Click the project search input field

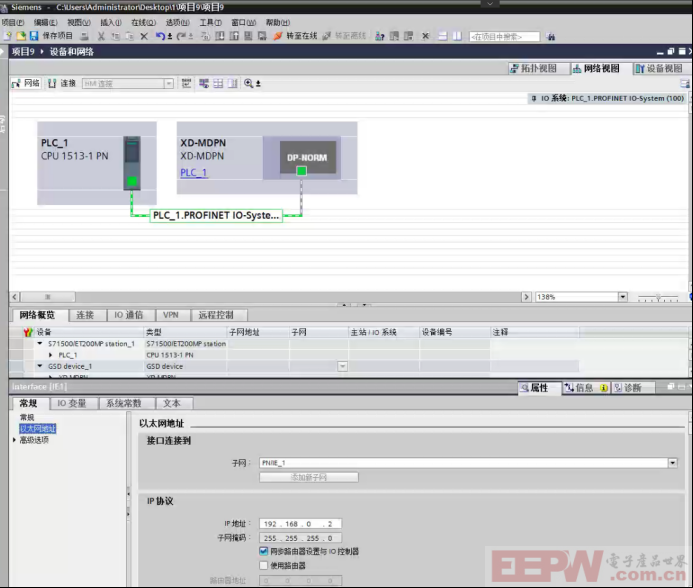pos(504,37)
